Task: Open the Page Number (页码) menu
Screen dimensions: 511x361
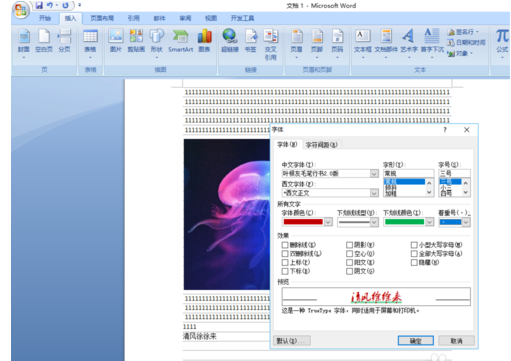Action: click(337, 43)
